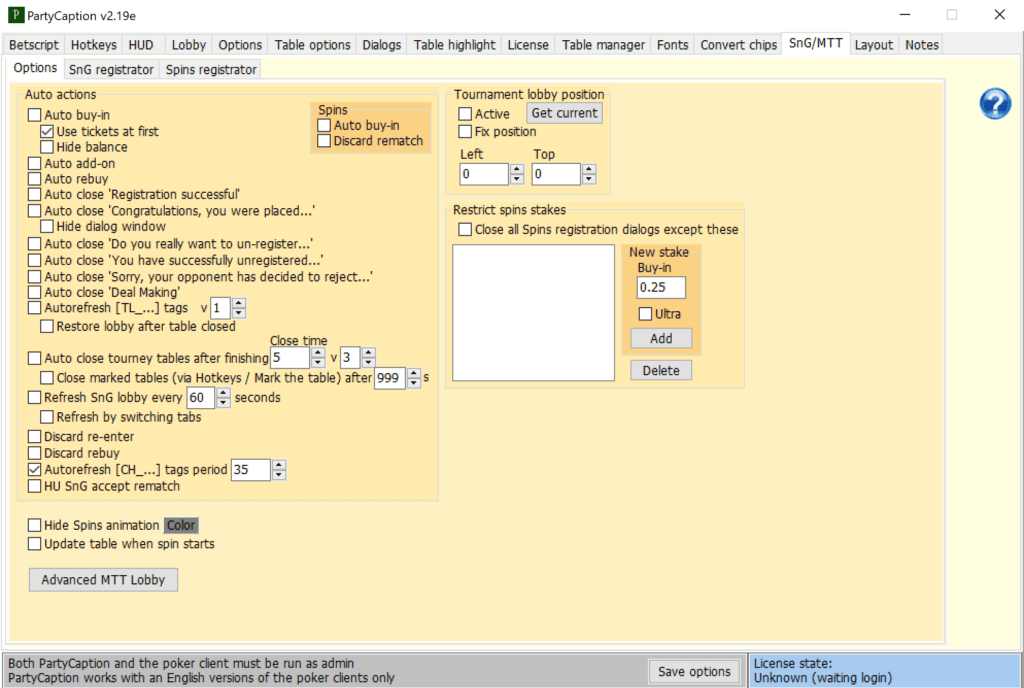The image size is (1024, 688).
Task: Increase the Left position spinner value
Action: [x=517, y=169]
